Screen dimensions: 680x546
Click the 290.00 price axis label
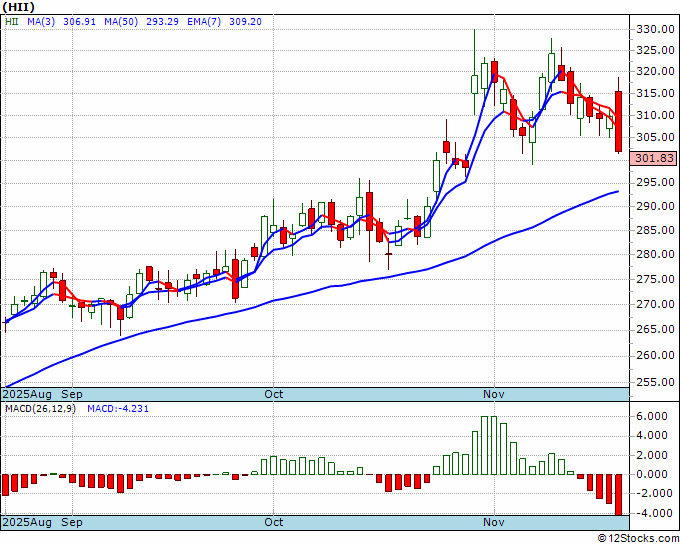coord(655,206)
